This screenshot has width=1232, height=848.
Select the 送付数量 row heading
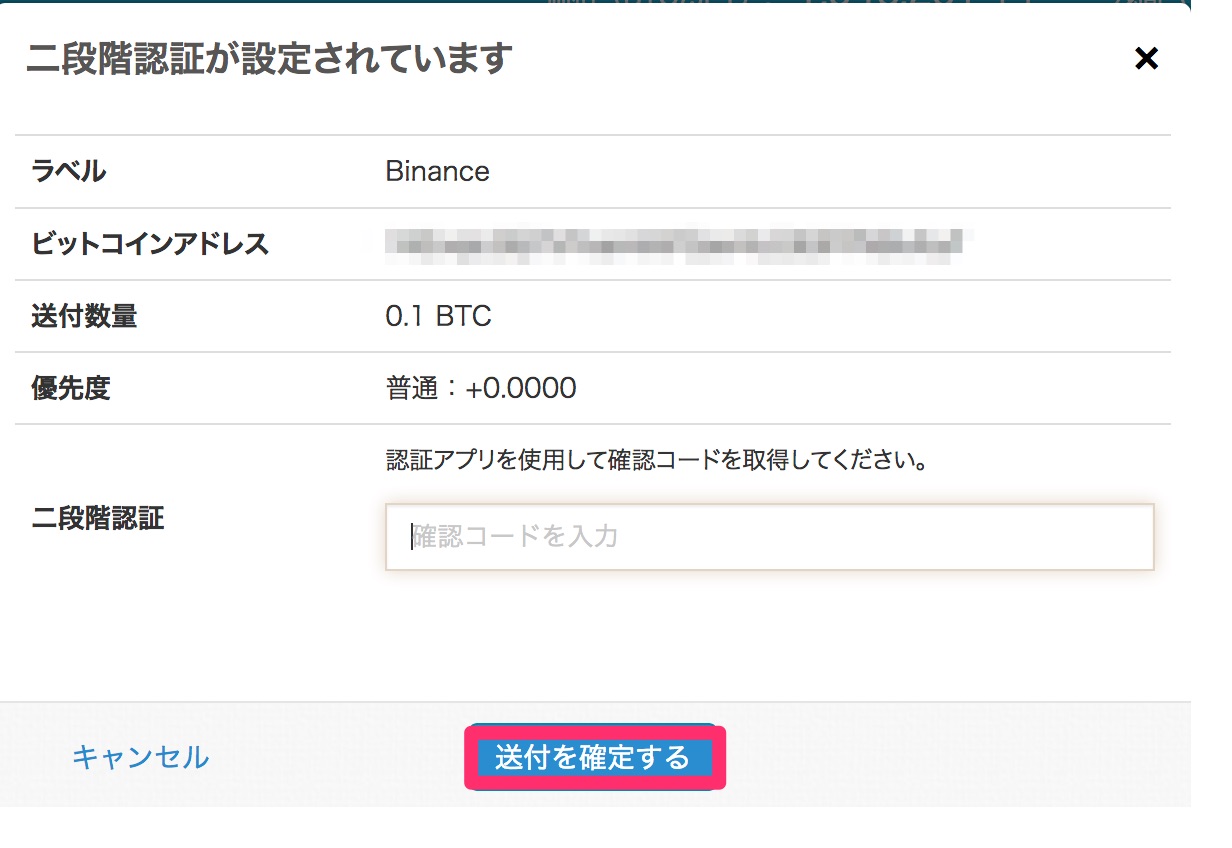[x=84, y=316]
